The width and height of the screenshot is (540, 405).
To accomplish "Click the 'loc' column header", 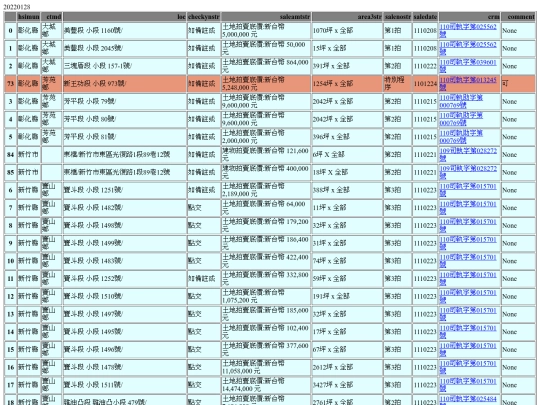I will pyautogui.click(x=125, y=17).
